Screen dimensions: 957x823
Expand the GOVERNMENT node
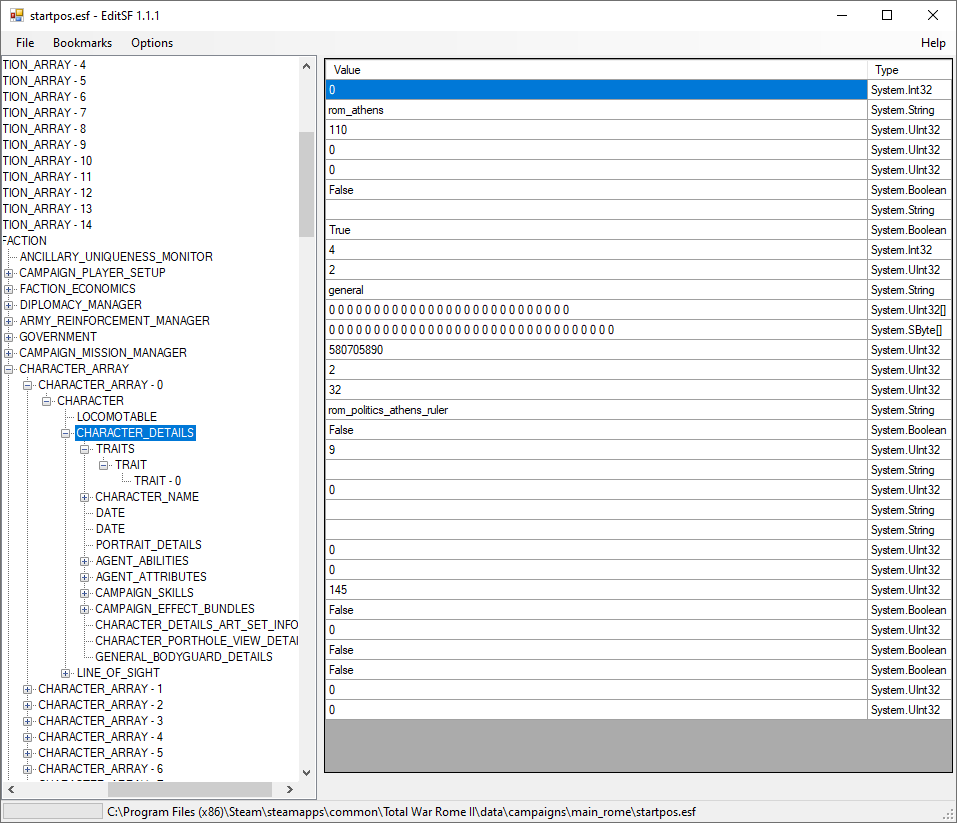[x=9, y=337]
